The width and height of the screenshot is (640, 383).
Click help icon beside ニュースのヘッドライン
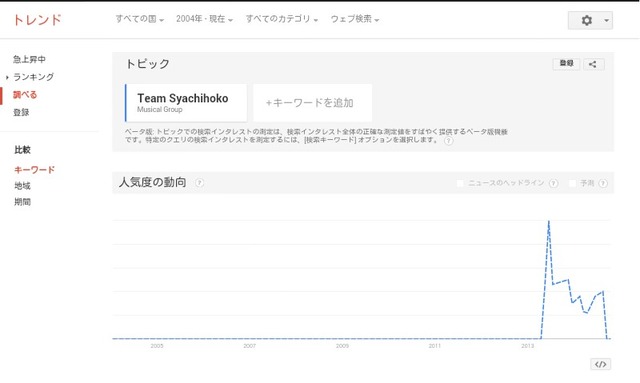[553, 183]
